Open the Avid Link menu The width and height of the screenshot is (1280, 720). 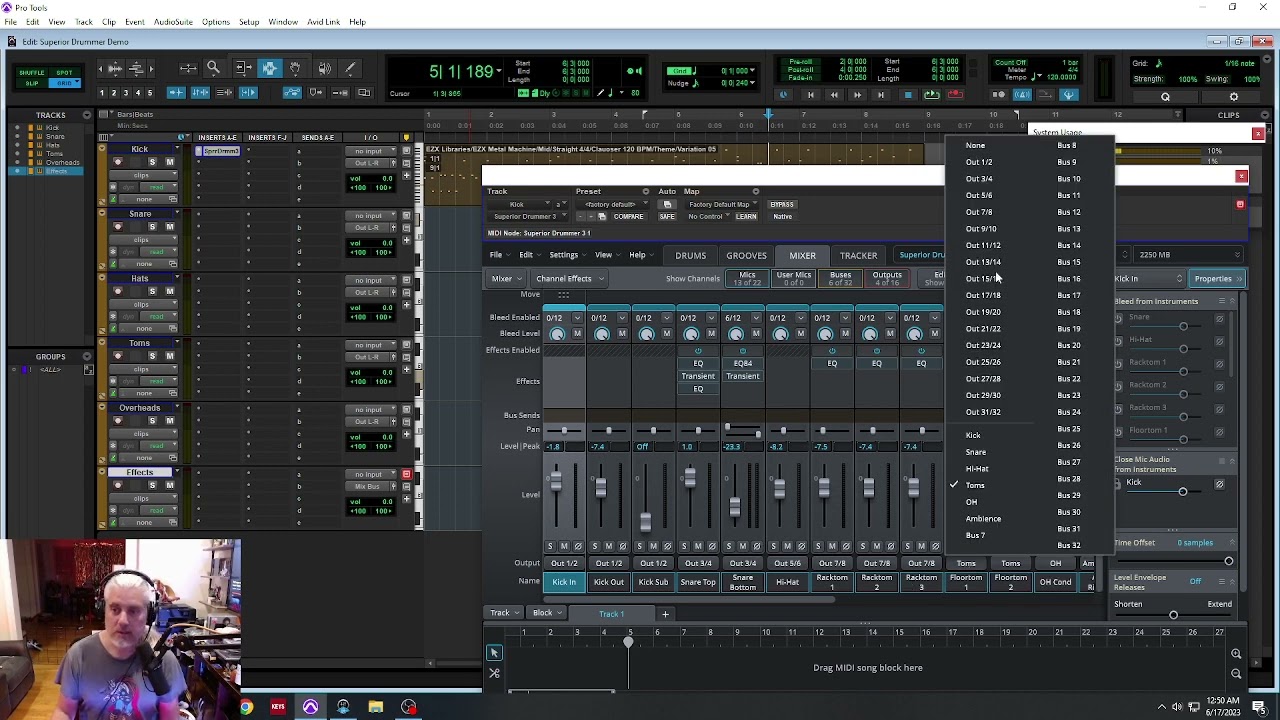pyautogui.click(x=323, y=22)
